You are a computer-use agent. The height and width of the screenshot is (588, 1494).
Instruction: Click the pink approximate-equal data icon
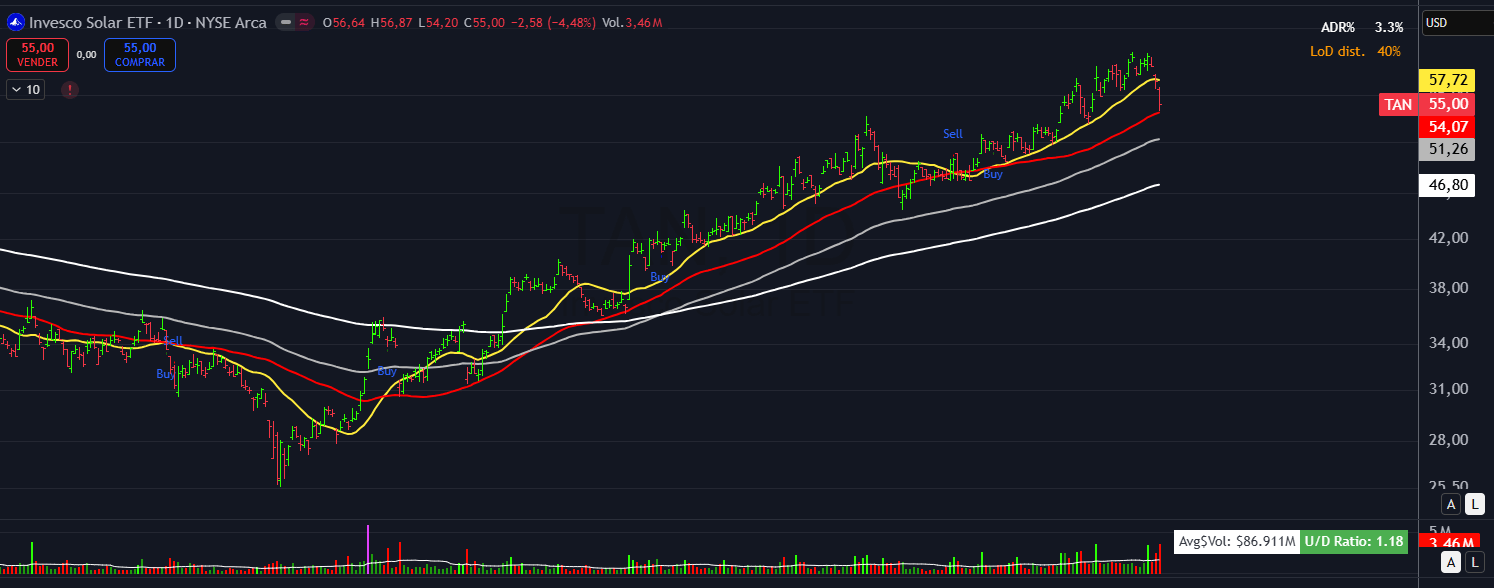(x=304, y=21)
